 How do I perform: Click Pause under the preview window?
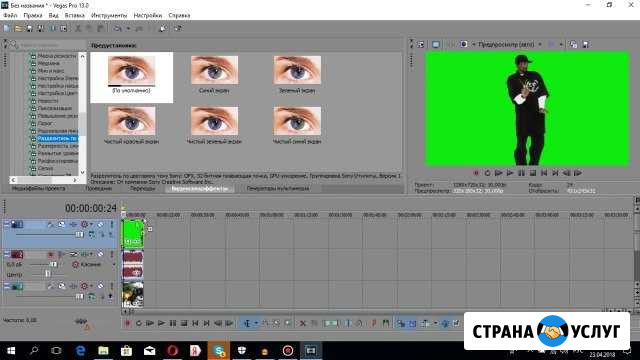522,173
